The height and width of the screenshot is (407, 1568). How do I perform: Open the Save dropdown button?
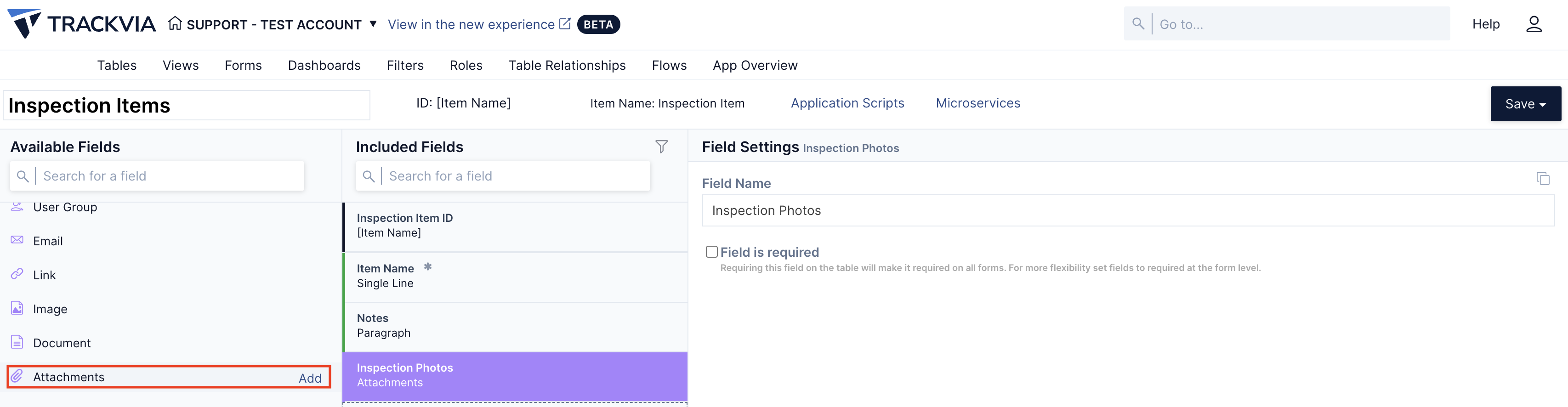coord(1525,104)
